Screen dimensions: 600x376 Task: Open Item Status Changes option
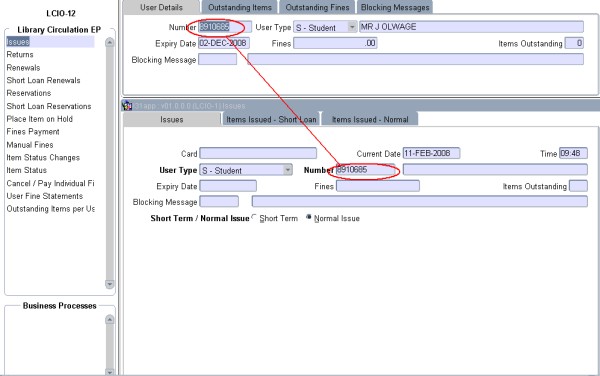pos(43,158)
